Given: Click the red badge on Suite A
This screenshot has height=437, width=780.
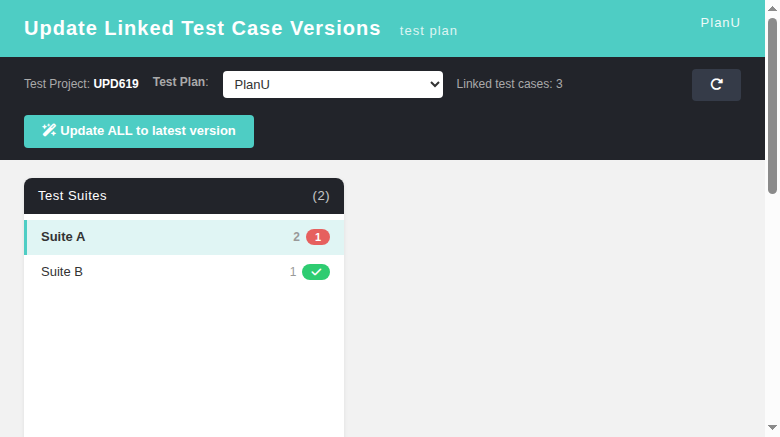Looking at the screenshot, I should coord(318,237).
